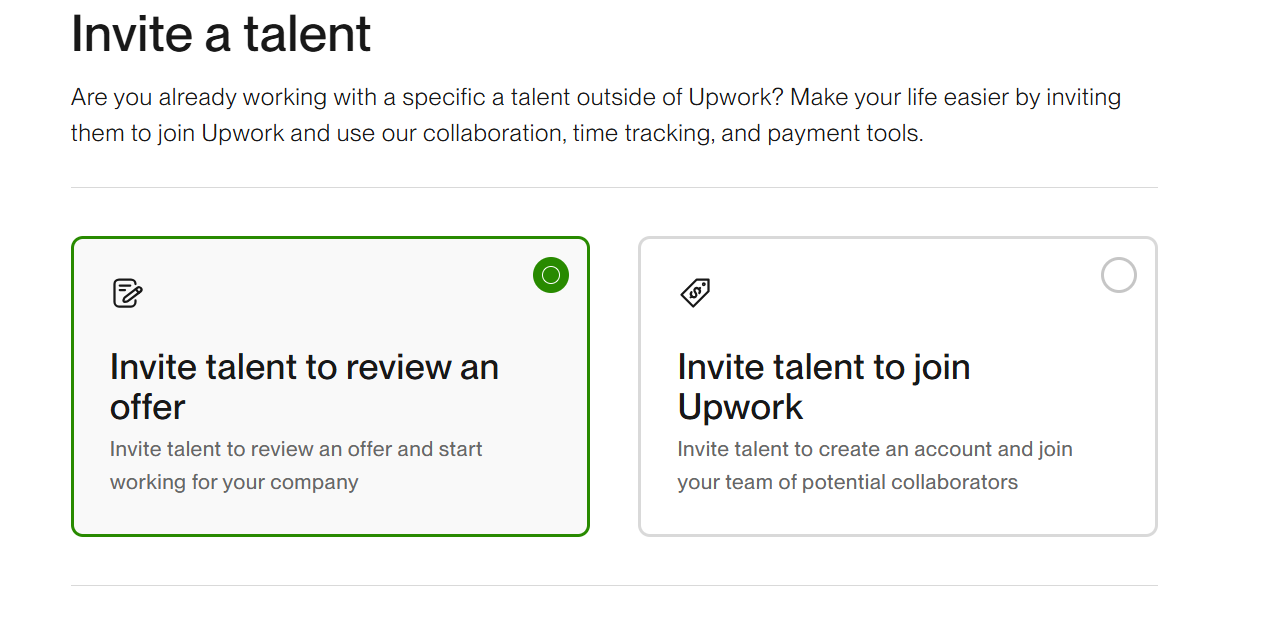The width and height of the screenshot is (1285, 640).
Task: Click the bold "Upwork" in right card title
Action: (740, 407)
